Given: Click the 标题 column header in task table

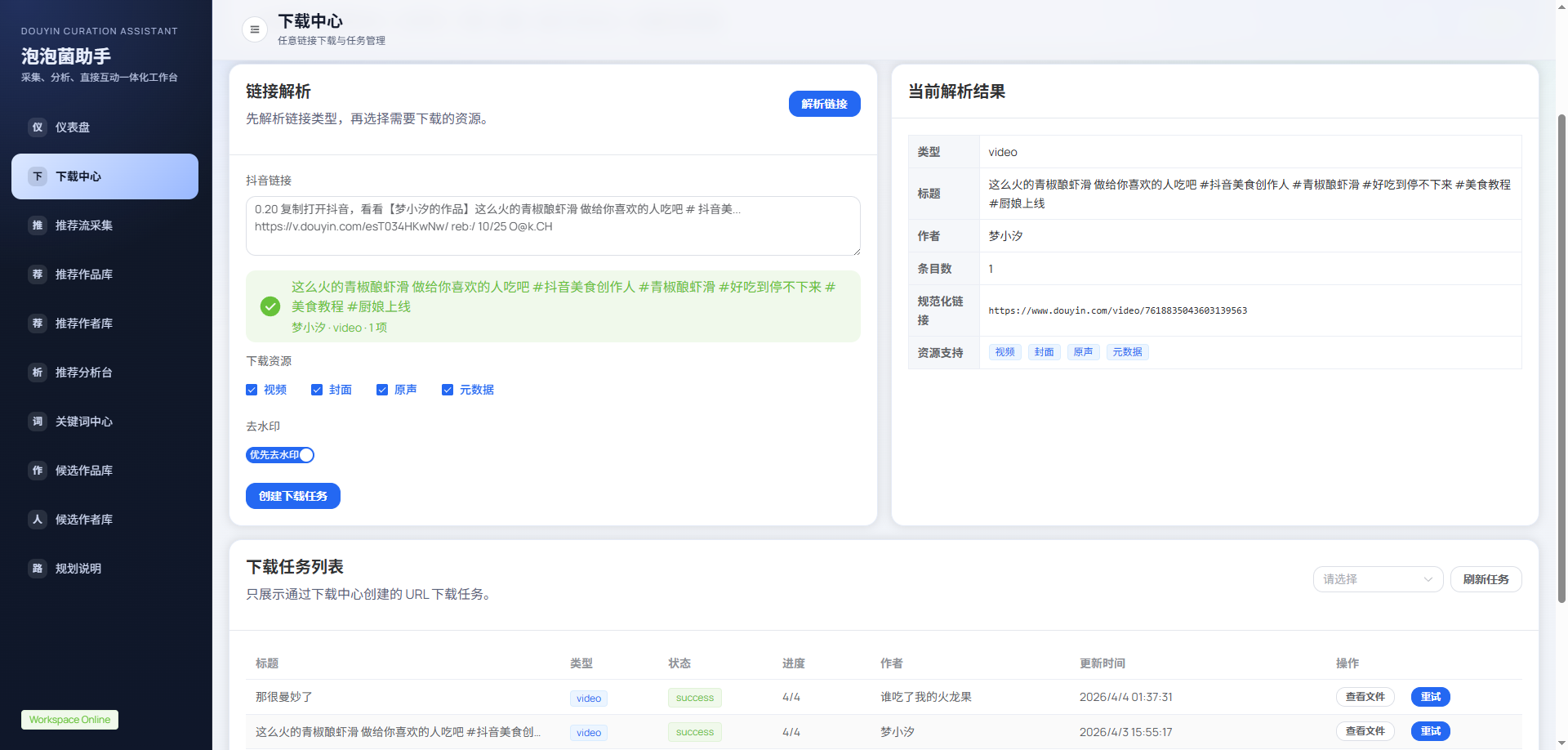Looking at the screenshot, I should click(267, 663).
